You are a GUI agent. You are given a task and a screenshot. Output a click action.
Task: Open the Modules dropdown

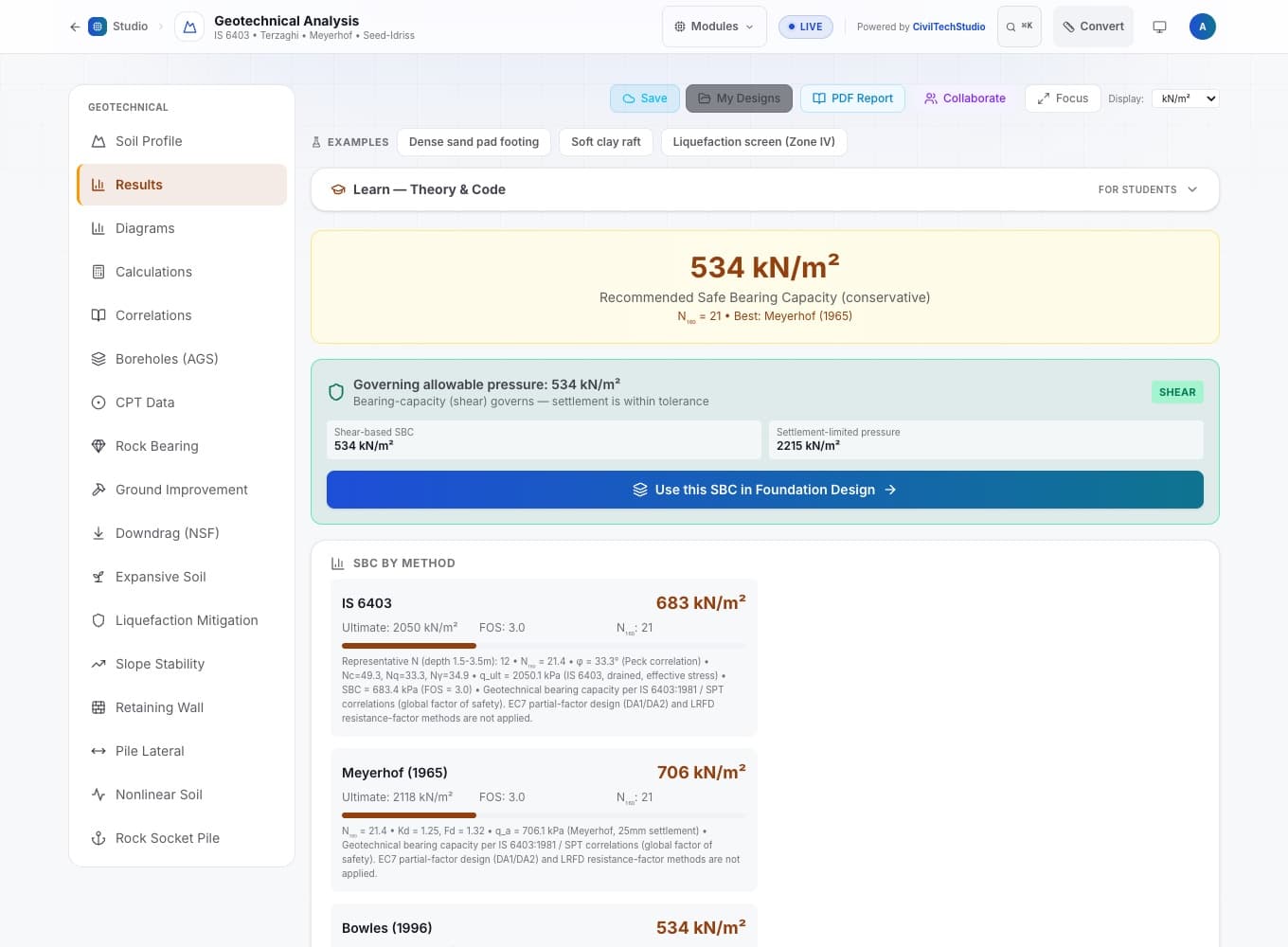(714, 27)
